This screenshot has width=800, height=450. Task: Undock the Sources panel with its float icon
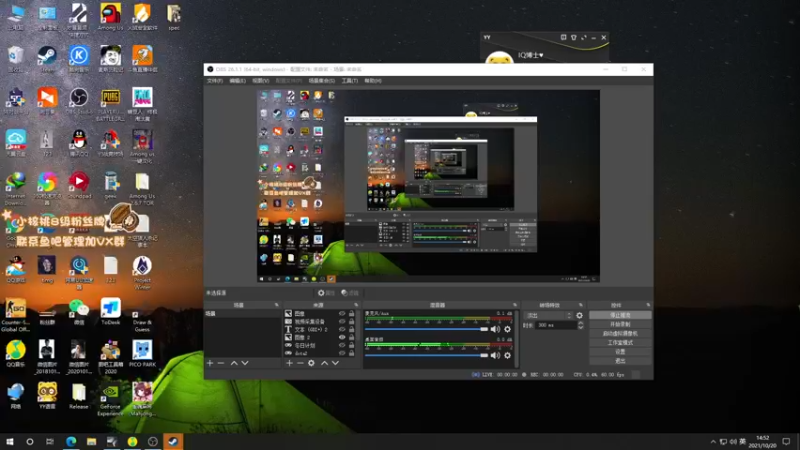[x=356, y=305]
